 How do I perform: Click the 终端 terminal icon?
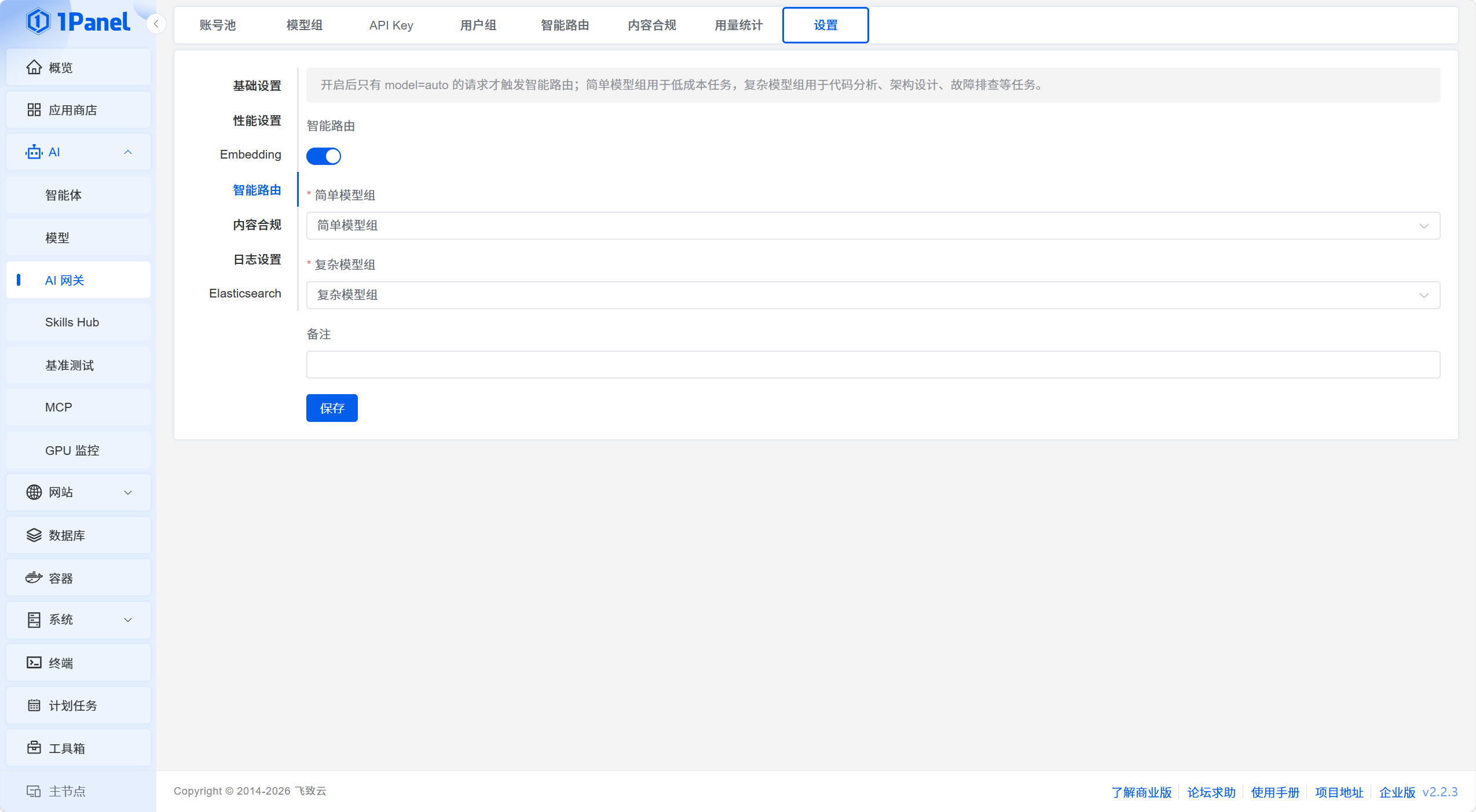pos(34,663)
